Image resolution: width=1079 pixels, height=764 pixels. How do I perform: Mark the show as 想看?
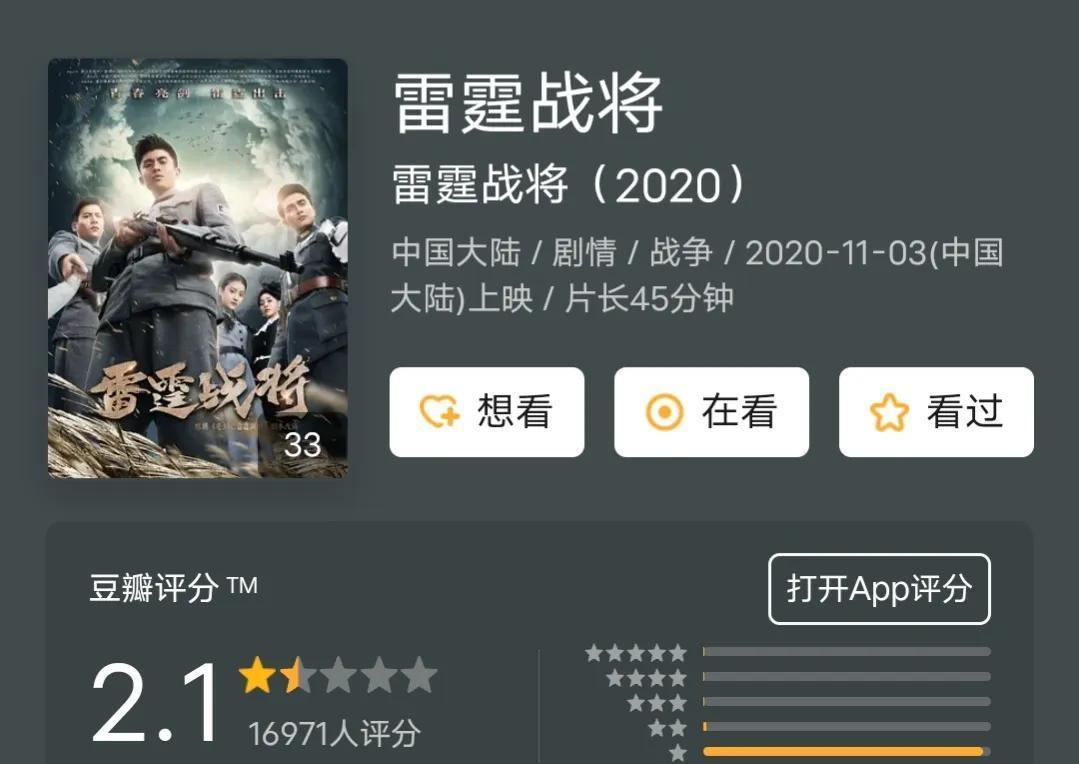(x=487, y=412)
